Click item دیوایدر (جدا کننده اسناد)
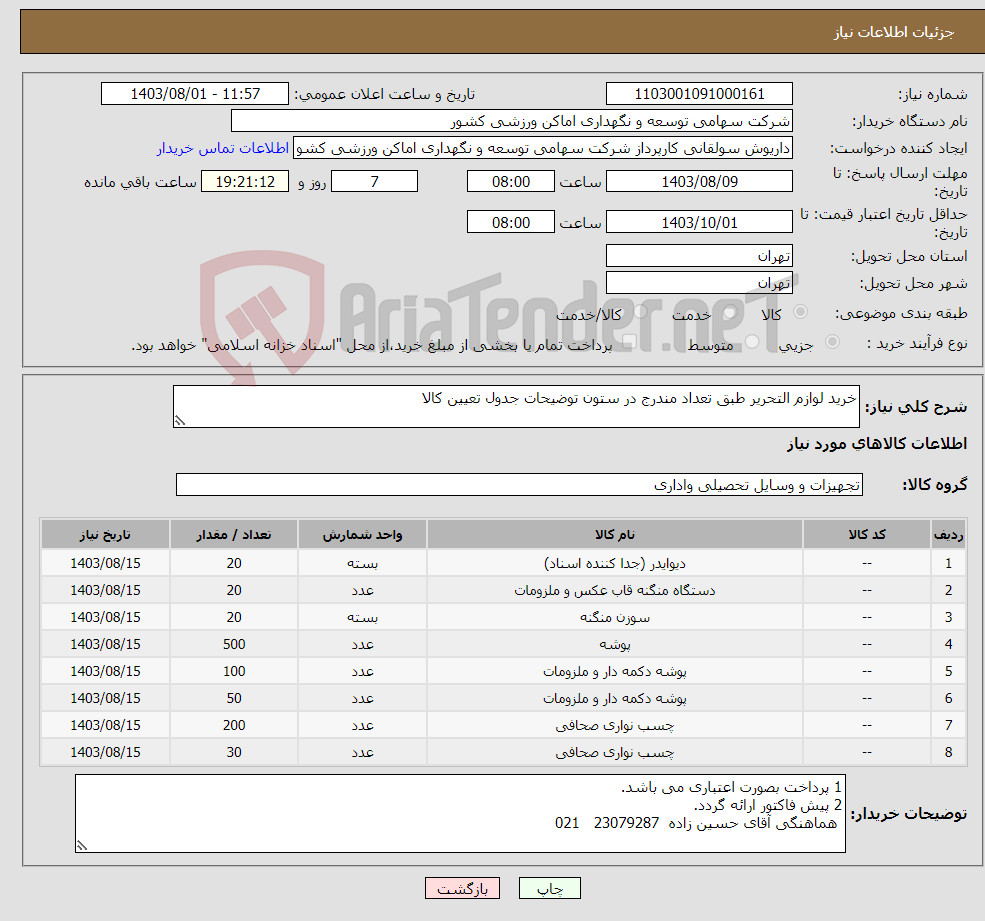The image size is (985, 921). (x=614, y=564)
